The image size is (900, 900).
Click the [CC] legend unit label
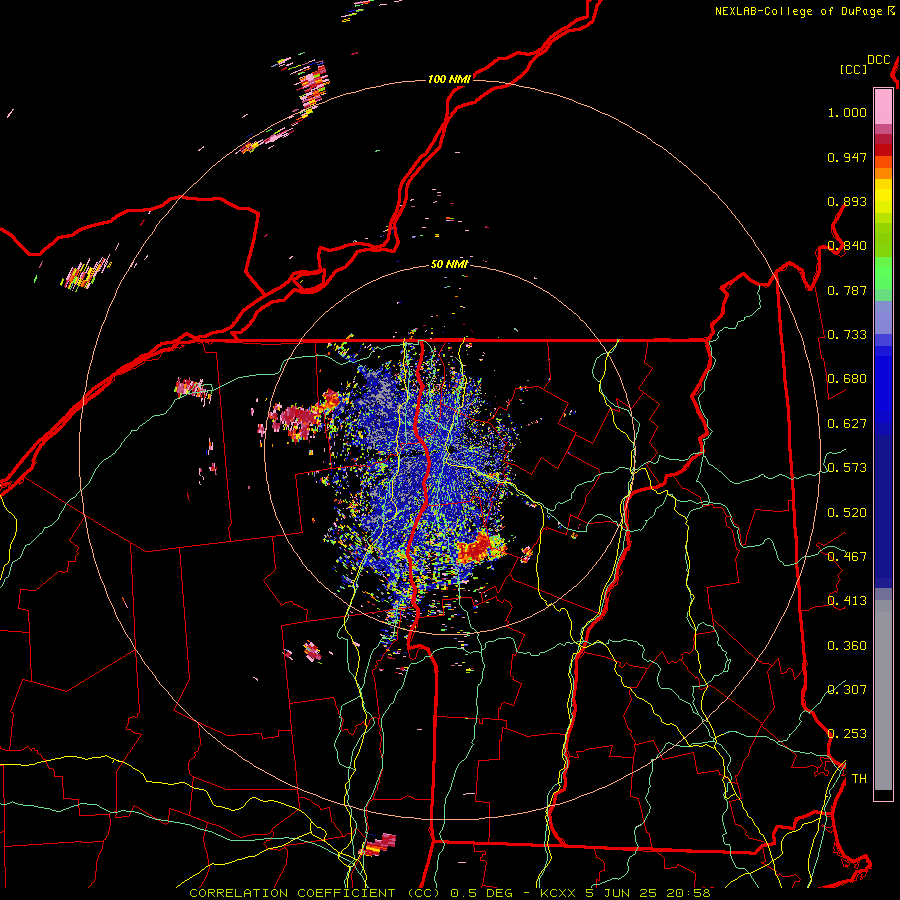(x=853, y=69)
